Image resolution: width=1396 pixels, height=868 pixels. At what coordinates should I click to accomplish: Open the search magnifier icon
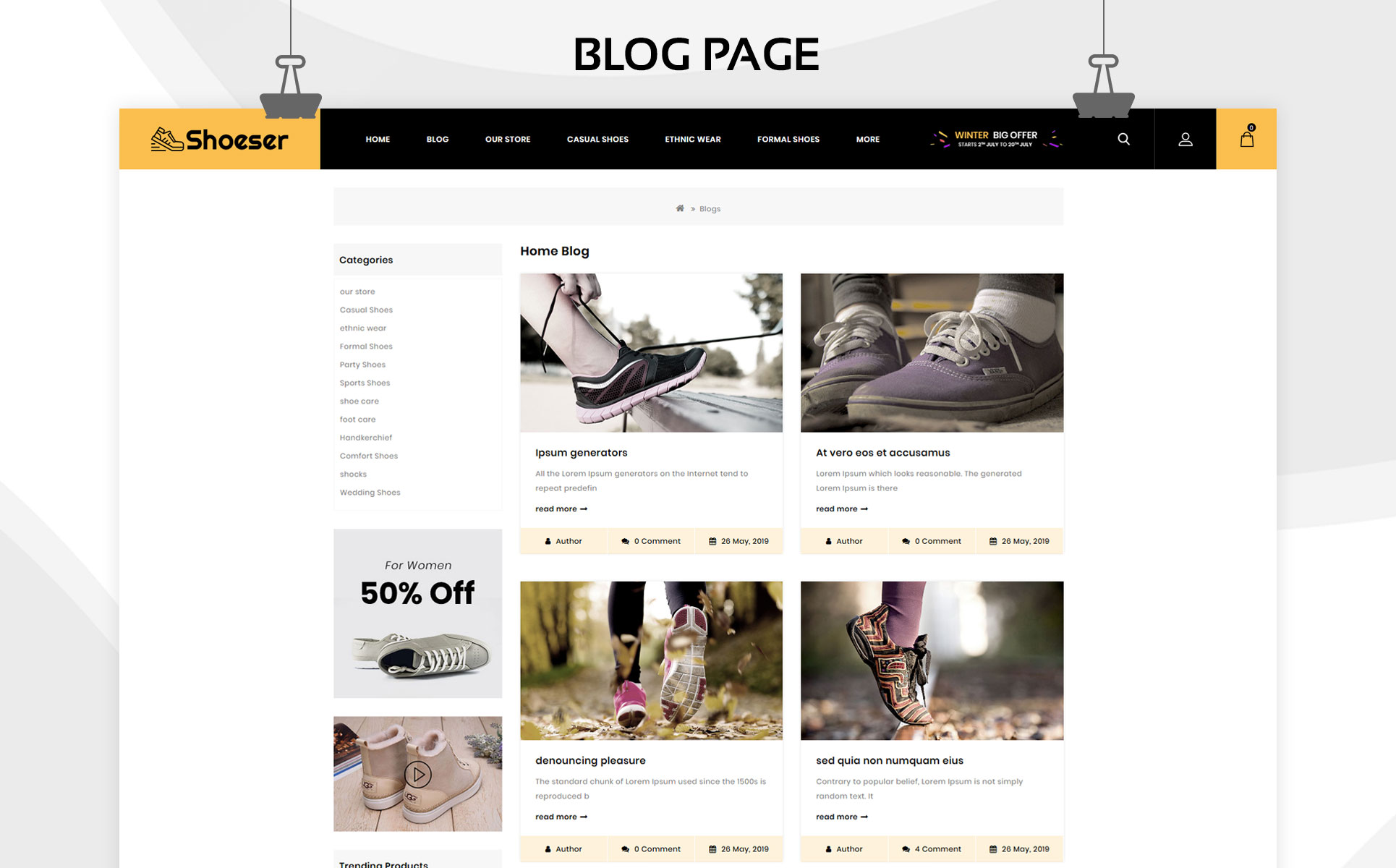pyautogui.click(x=1123, y=139)
